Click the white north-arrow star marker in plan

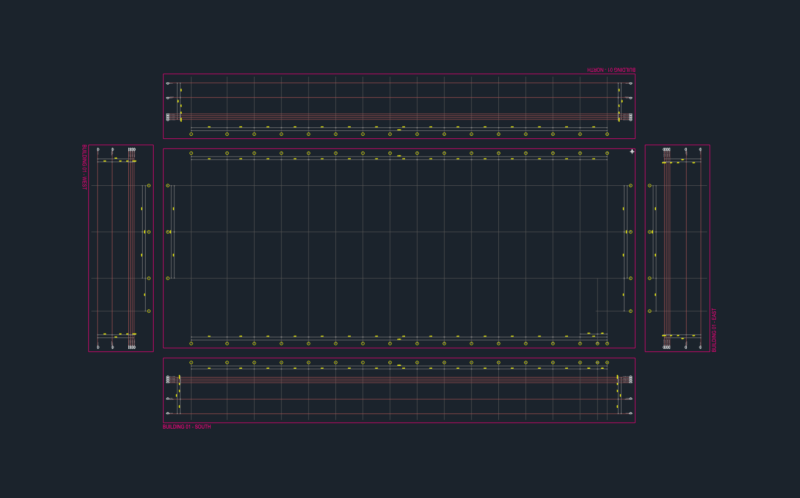(632, 152)
